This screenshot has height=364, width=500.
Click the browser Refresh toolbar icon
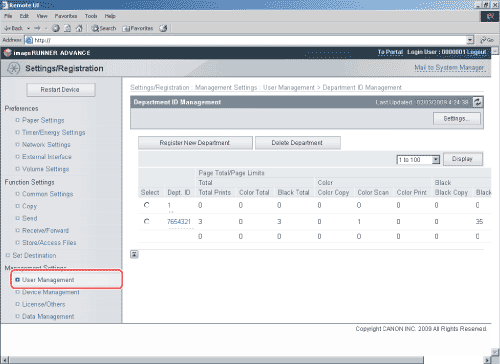pyautogui.click(x=67, y=28)
